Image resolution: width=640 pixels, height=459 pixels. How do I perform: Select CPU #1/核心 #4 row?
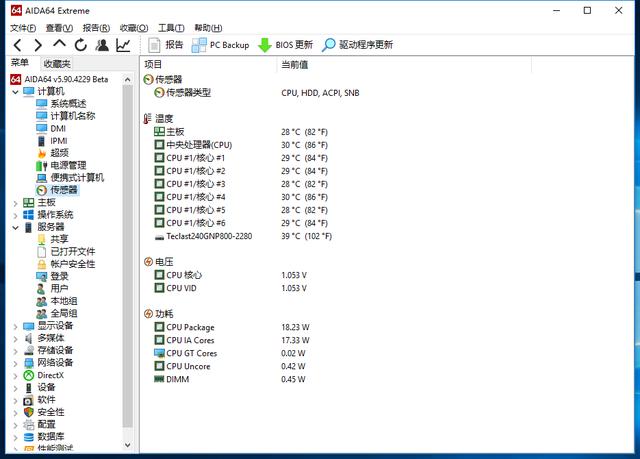click(x=241, y=197)
